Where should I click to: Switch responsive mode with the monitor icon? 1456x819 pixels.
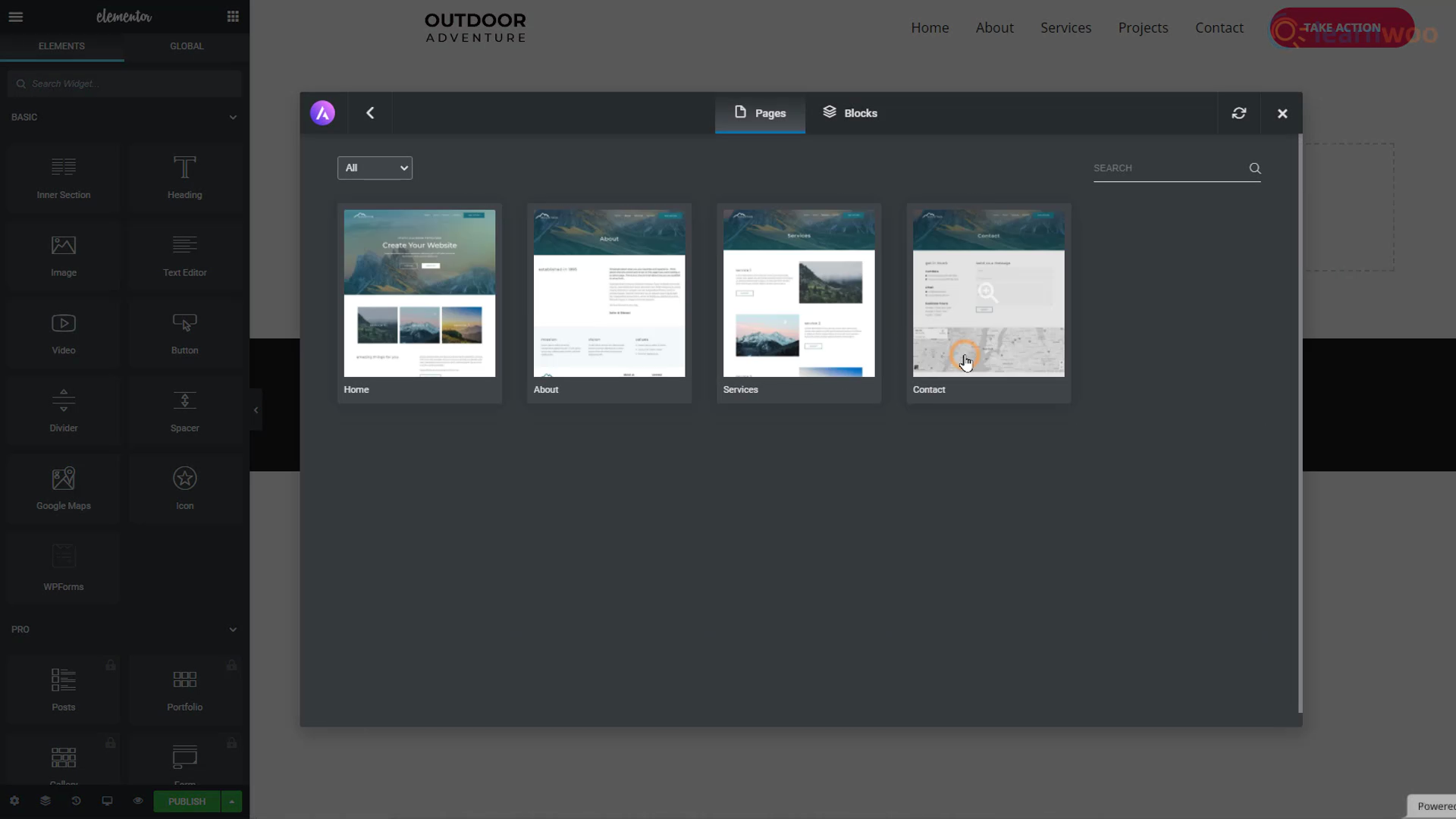[x=107, y=801]
